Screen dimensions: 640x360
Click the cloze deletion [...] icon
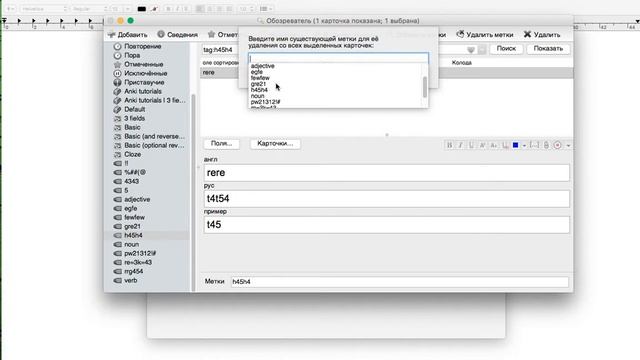(x=534, y=145)
